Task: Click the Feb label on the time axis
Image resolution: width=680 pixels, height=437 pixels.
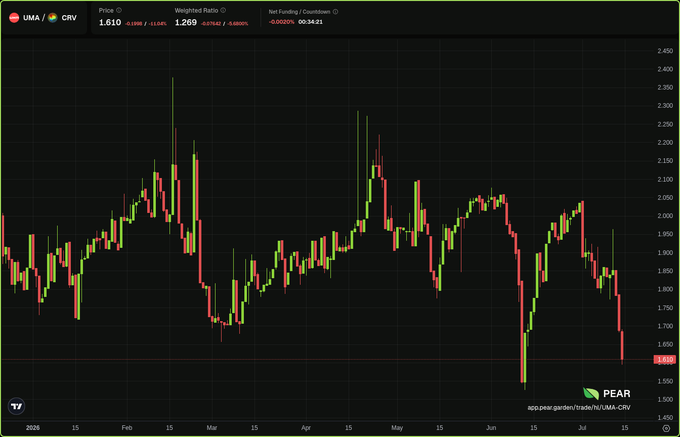Action: (127, 428)
